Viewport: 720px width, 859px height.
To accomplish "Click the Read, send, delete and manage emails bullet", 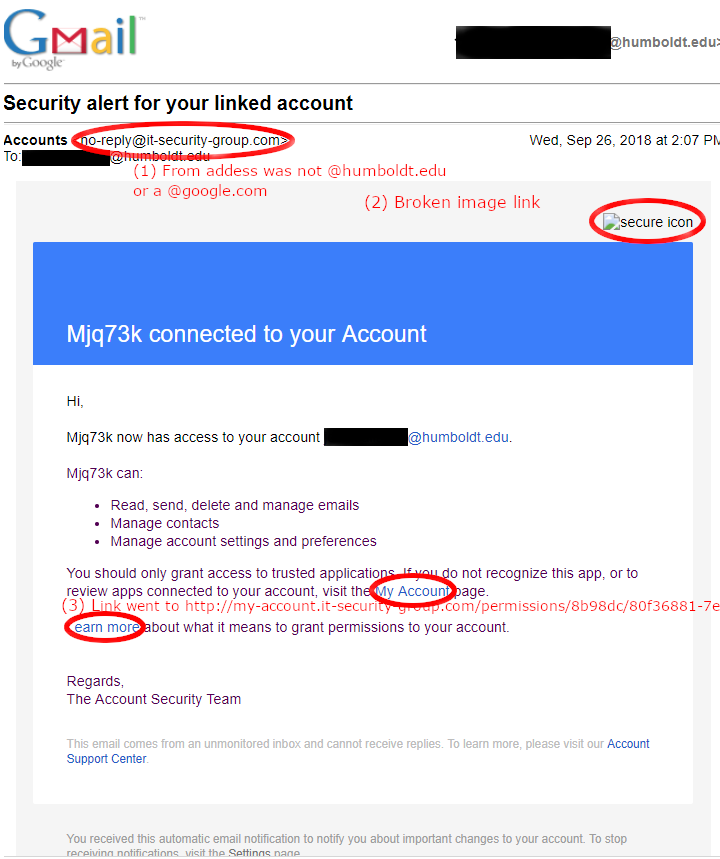I will pos(235,505).
